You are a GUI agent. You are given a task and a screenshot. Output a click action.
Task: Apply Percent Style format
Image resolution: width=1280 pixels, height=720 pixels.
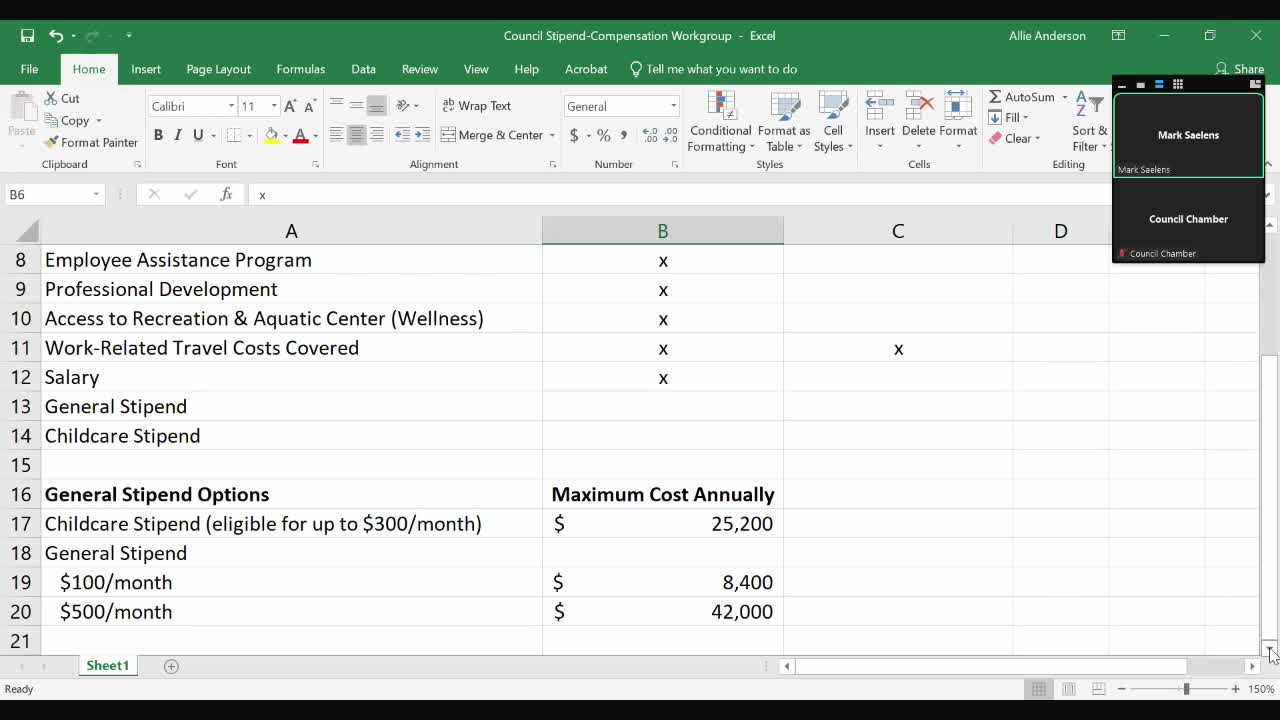coord(603,135)
